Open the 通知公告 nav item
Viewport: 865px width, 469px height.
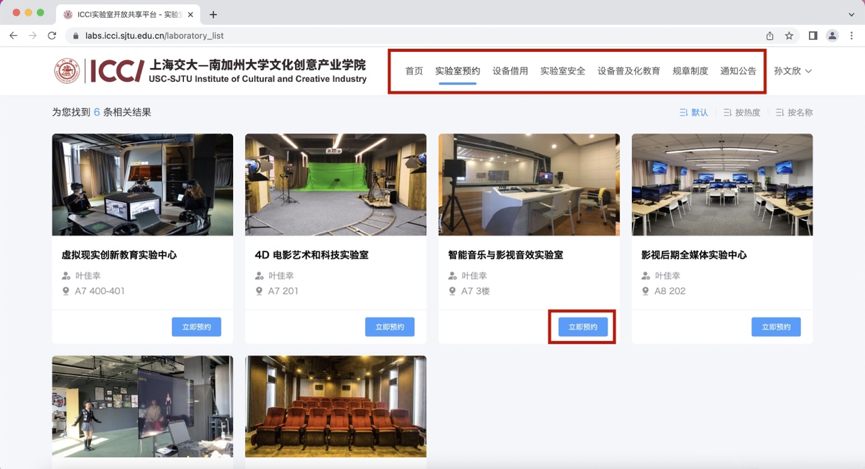click(738, 71)
